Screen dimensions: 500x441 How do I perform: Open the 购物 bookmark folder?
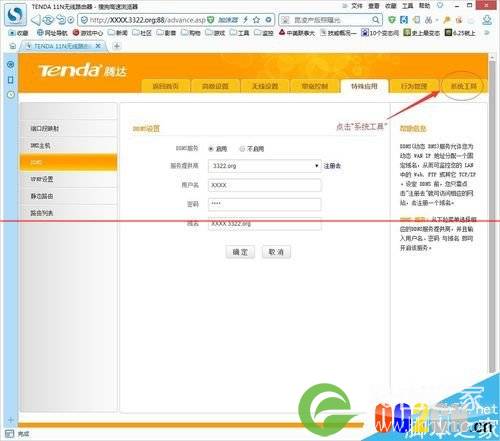[190, 33]
